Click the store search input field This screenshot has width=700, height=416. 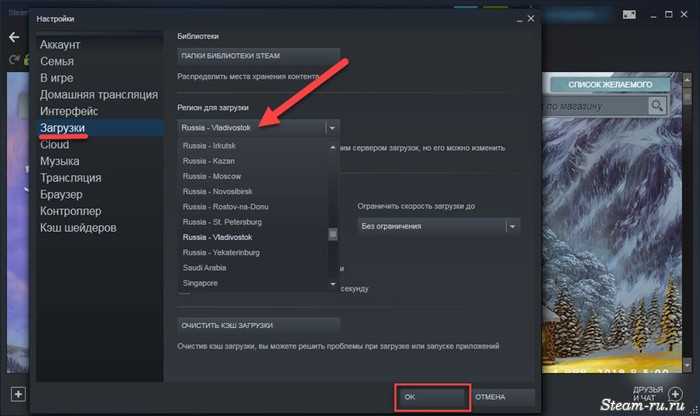coord(595,106)
